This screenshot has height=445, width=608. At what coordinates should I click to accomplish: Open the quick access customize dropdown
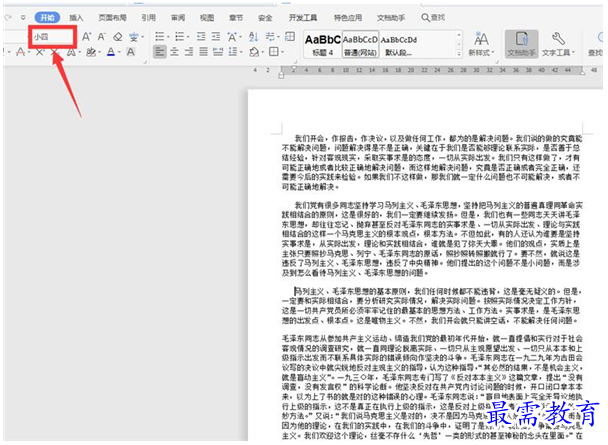(x=23, y=17)
